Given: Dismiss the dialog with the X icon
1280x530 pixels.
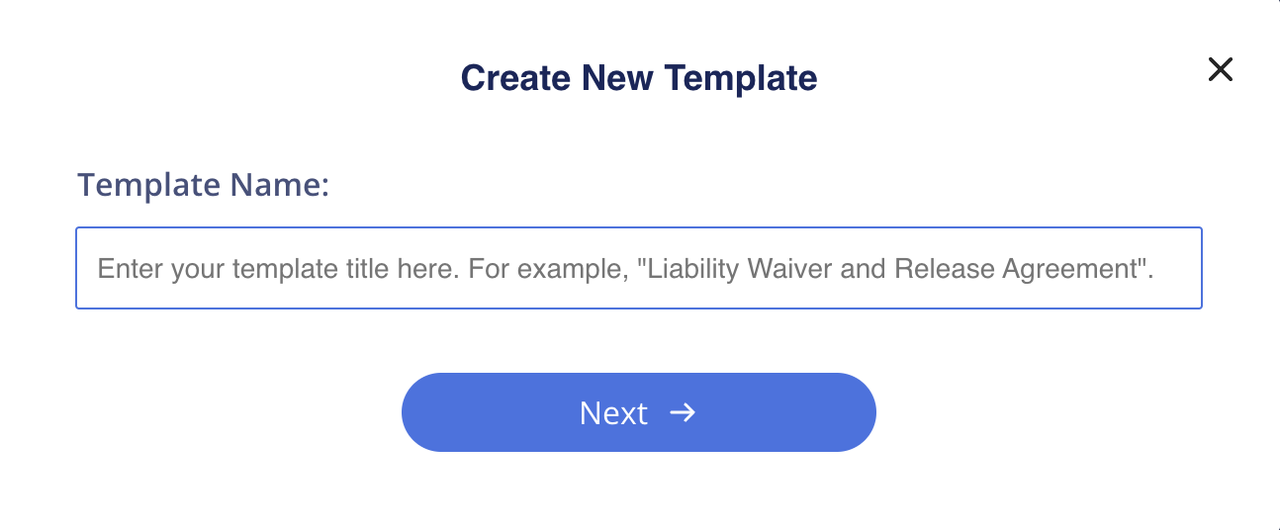Looking at the screenshot, I should 1220,69.
